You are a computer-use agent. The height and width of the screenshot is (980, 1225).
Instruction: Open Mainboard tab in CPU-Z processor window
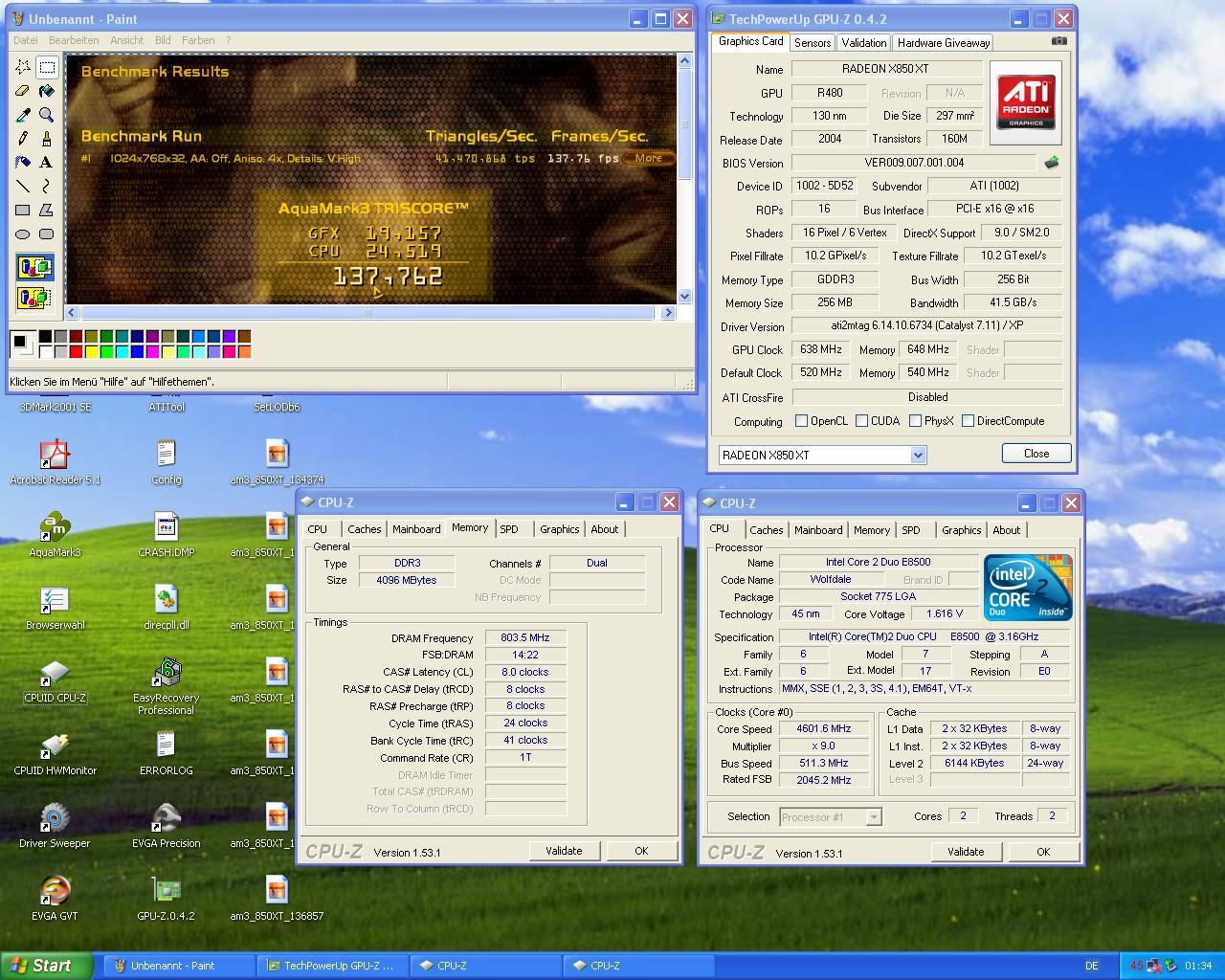tap(818, 530)
